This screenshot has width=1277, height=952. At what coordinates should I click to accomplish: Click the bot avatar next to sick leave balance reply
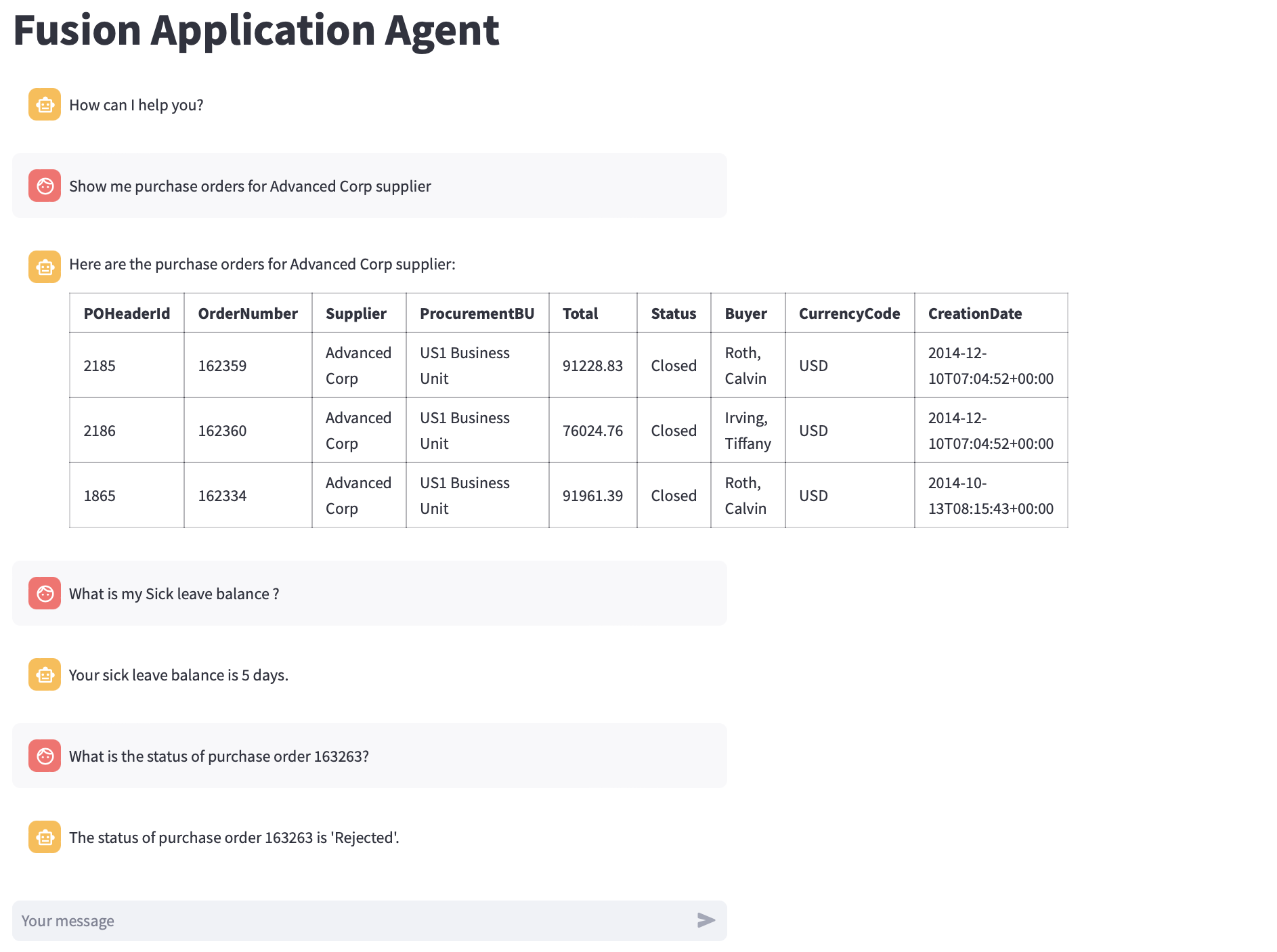coord(43,674)
